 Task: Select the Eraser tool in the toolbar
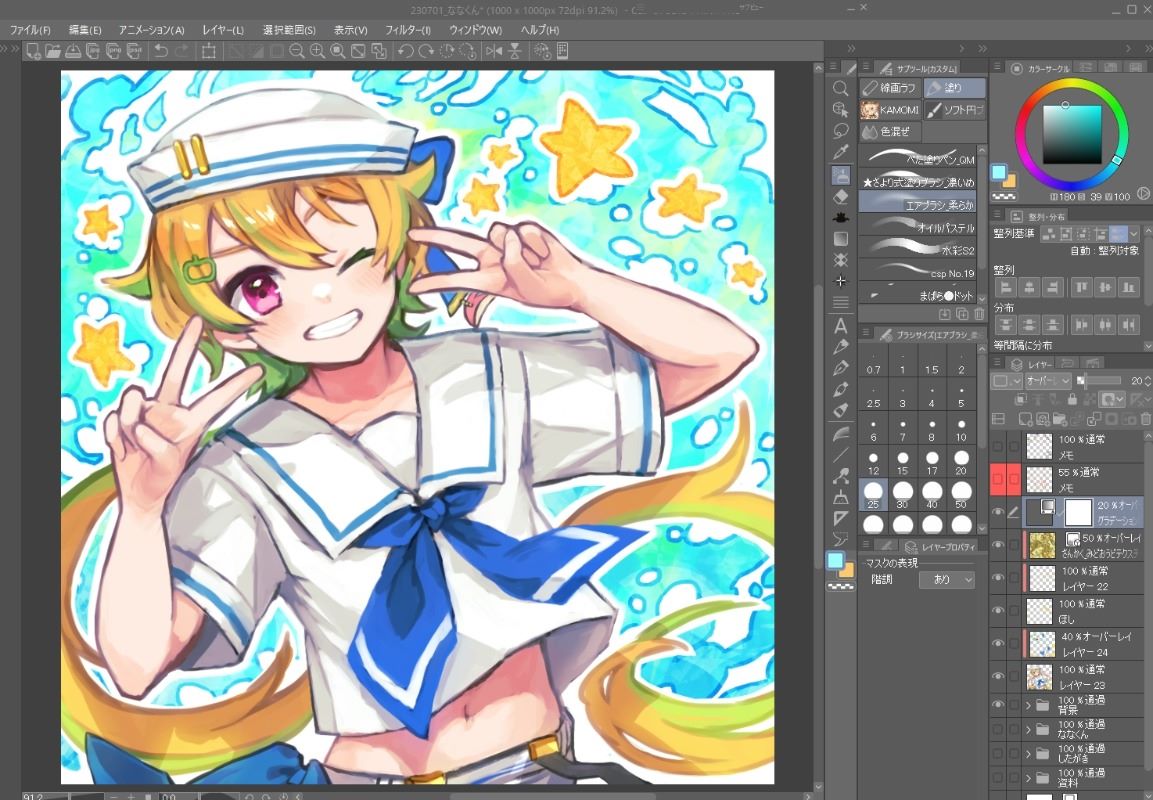click(841, 197)
